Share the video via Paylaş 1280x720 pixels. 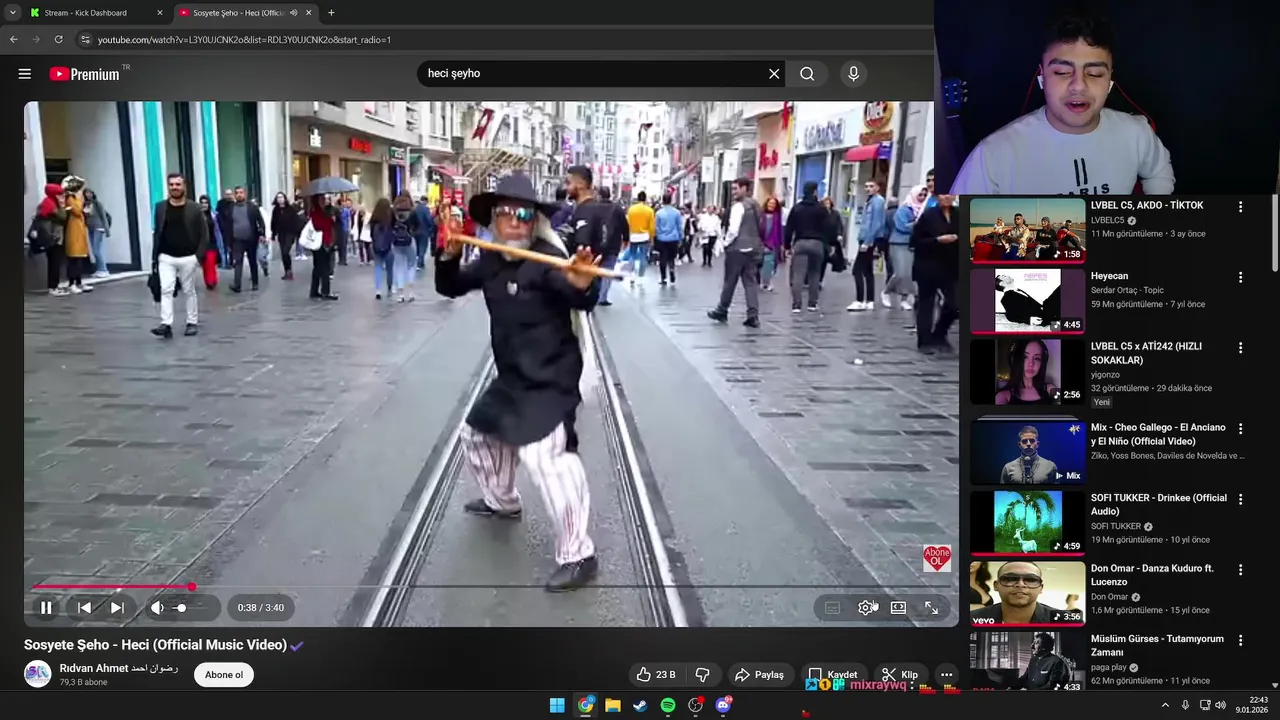point(759,675)
